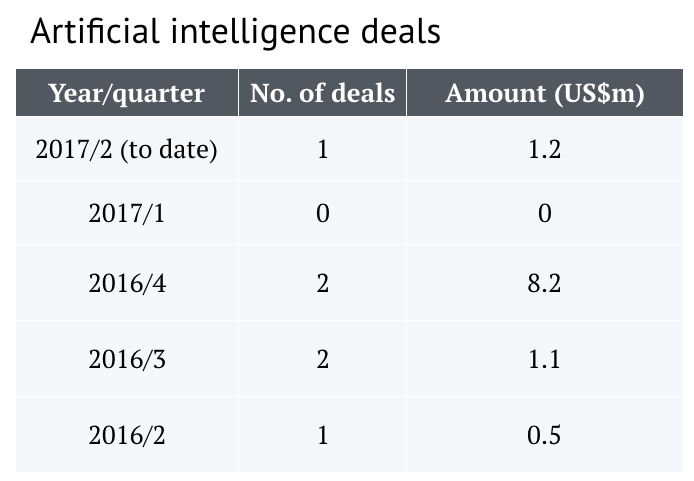This screenshot has height=481, width=694.
Task: Click the 2017/2 (to date) cell
Action: click(x=127, y=149)
